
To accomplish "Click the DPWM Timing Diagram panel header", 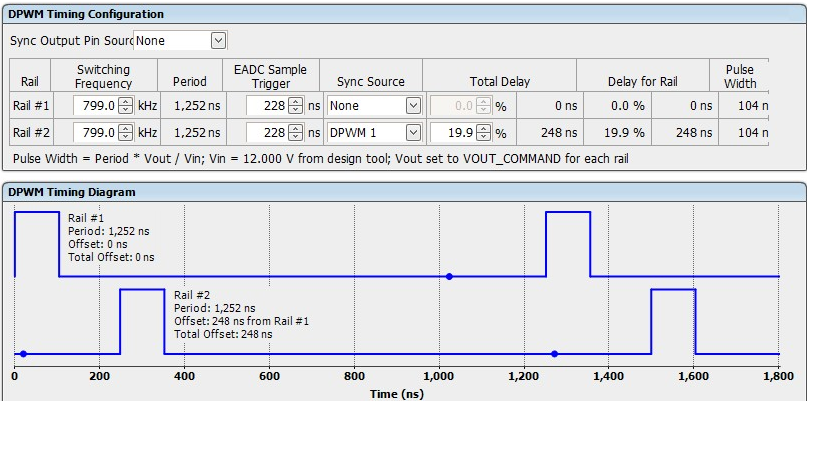I will click(404, 192).
